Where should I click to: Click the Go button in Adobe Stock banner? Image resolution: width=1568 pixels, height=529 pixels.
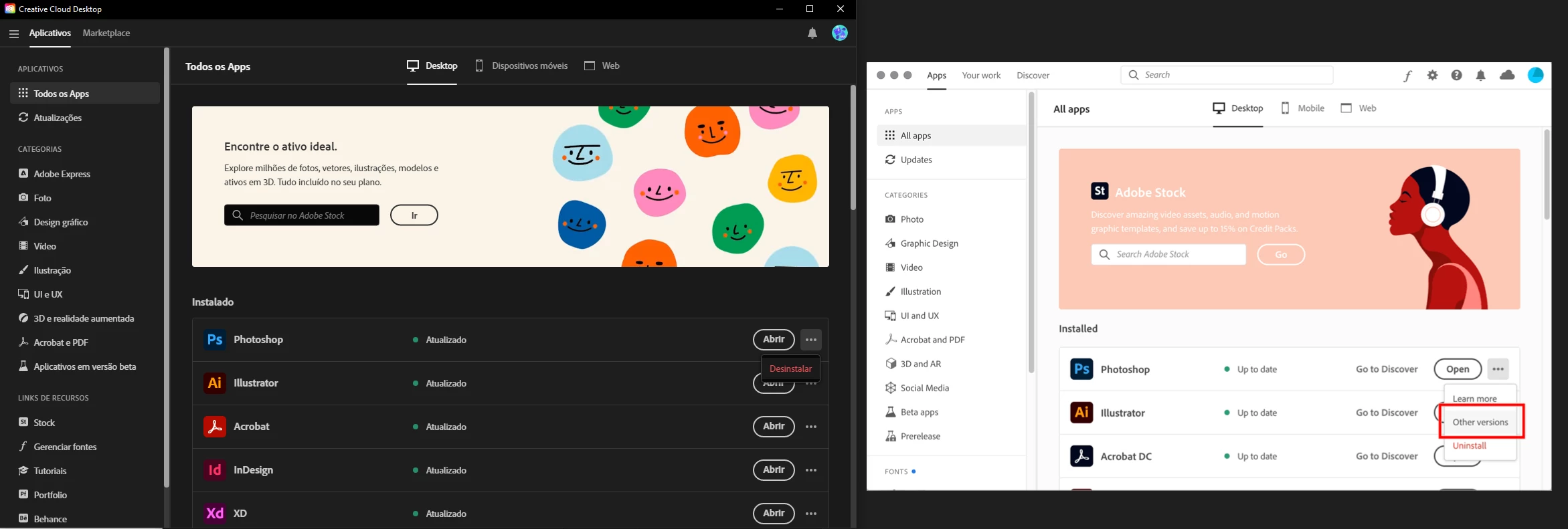1281,255
